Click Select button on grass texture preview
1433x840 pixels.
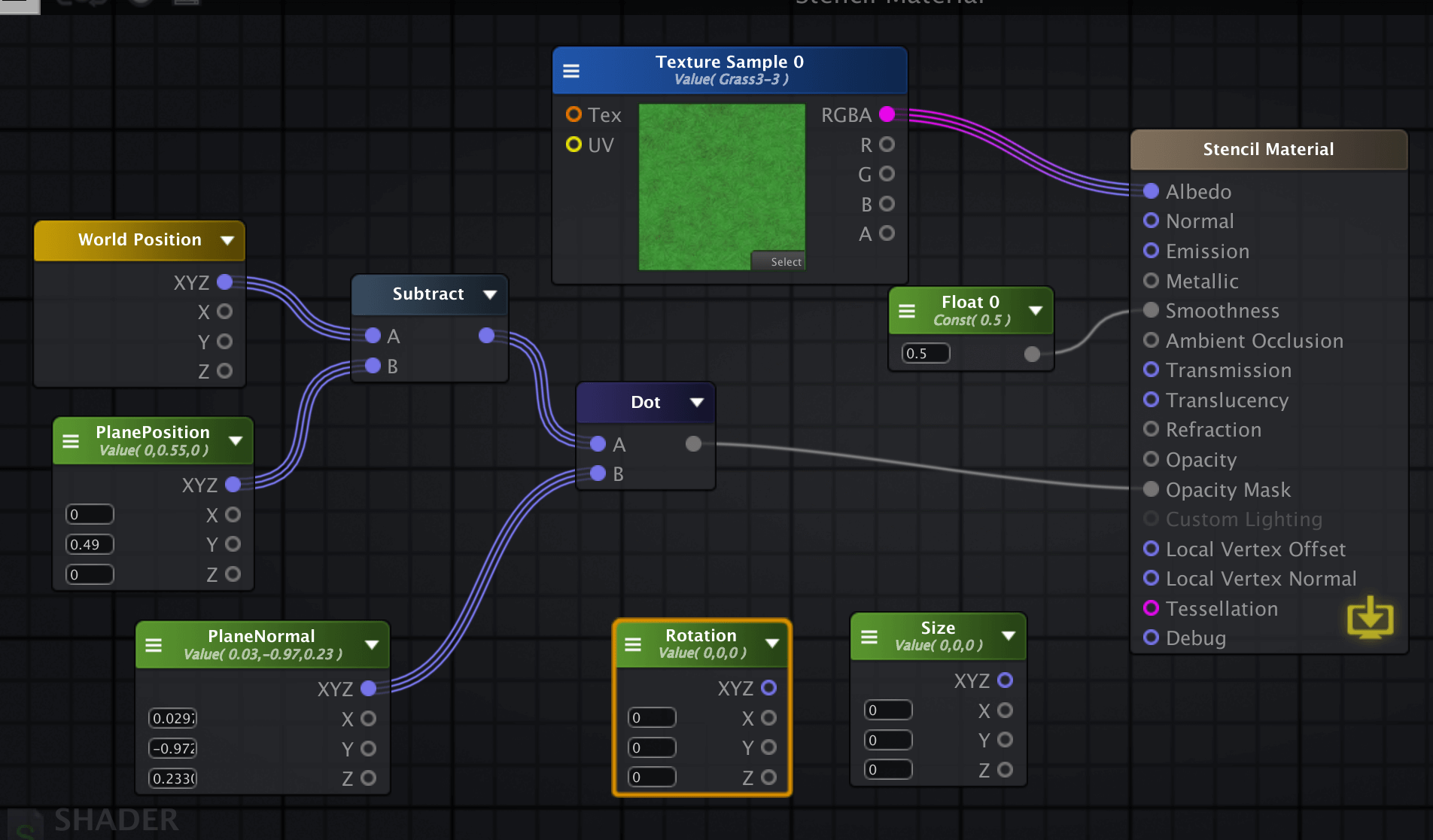pyautogui.click(x=778, y=261)
